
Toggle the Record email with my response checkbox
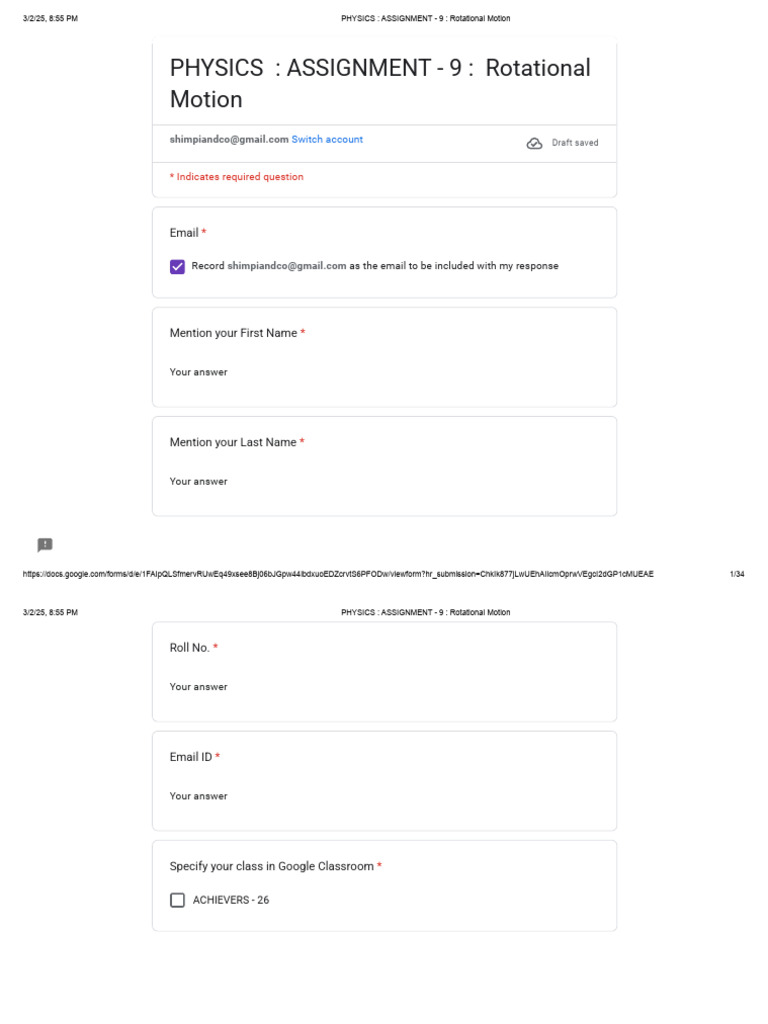click(x=178, y=266)
